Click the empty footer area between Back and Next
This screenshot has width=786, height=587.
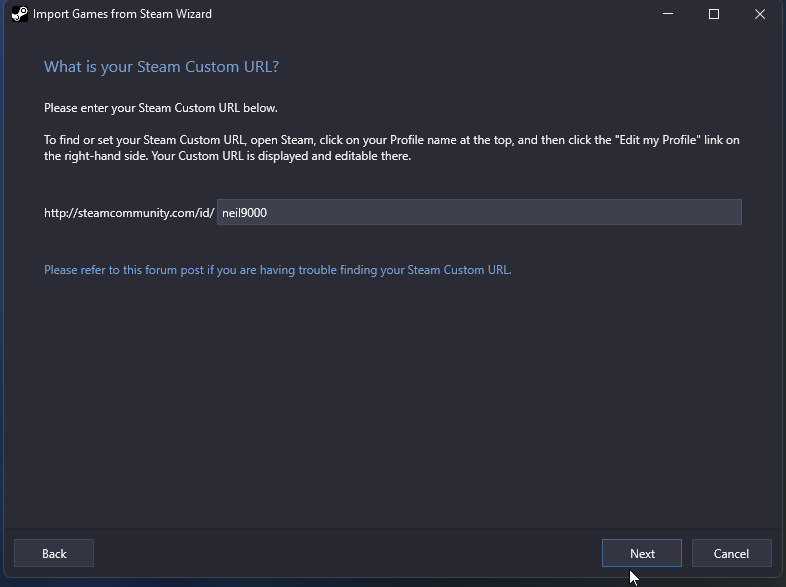(347, 553)
